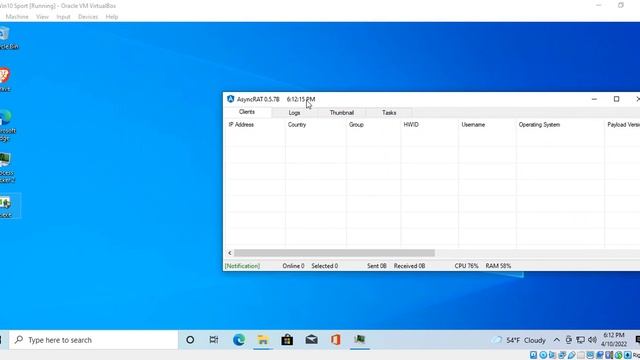Switch to the Tasks tab
Screen dimensions: 640x360
pyautogui.click(x=389, y=113)
